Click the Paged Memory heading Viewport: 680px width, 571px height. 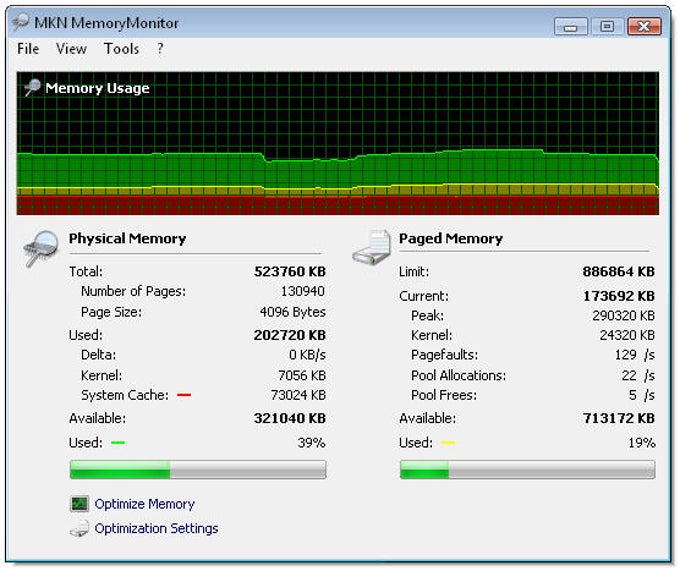point(451,238)
